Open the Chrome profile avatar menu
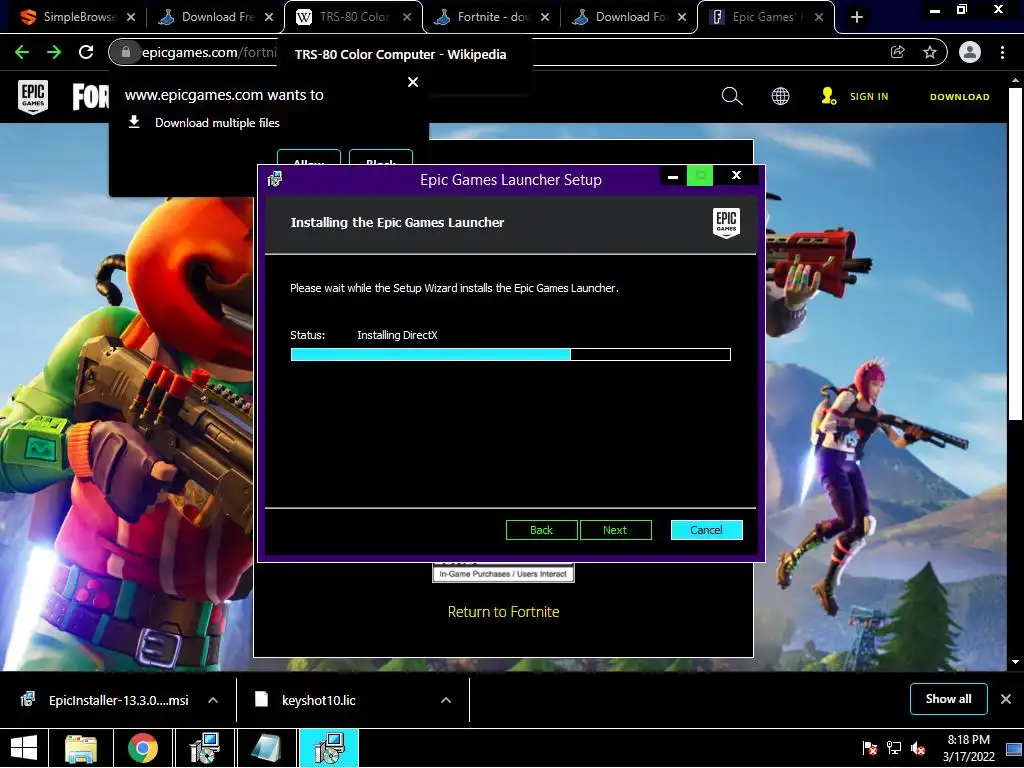 click(970, 52)
